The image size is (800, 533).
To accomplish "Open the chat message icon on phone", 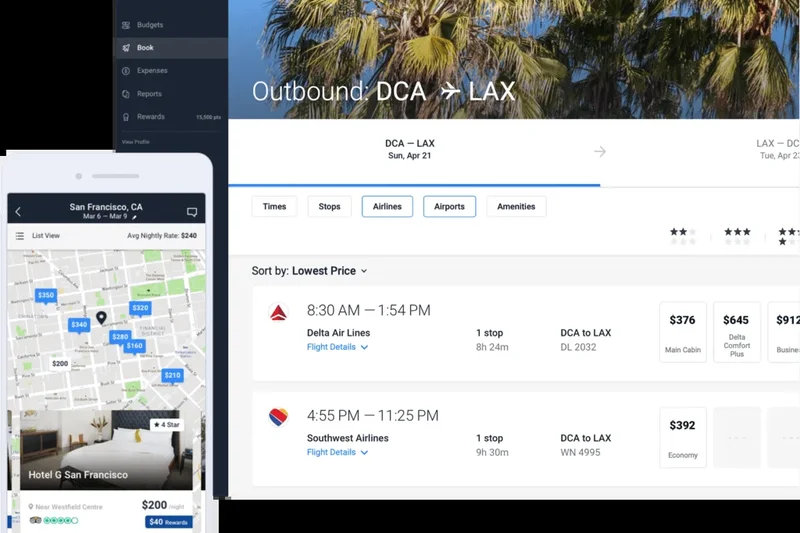I will point(192,212).
